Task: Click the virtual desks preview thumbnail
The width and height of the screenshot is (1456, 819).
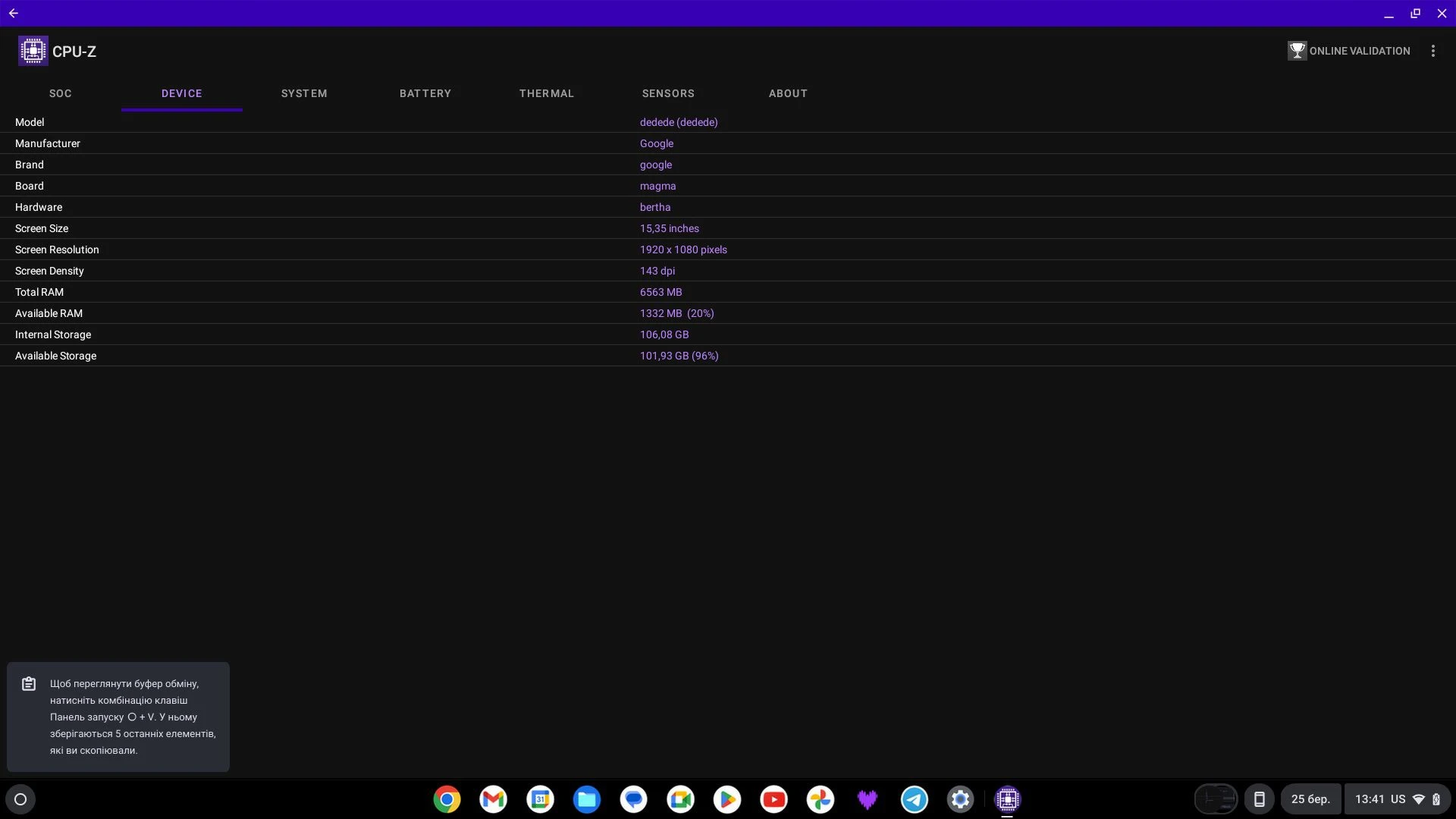Action: [x=1216, y=799]
